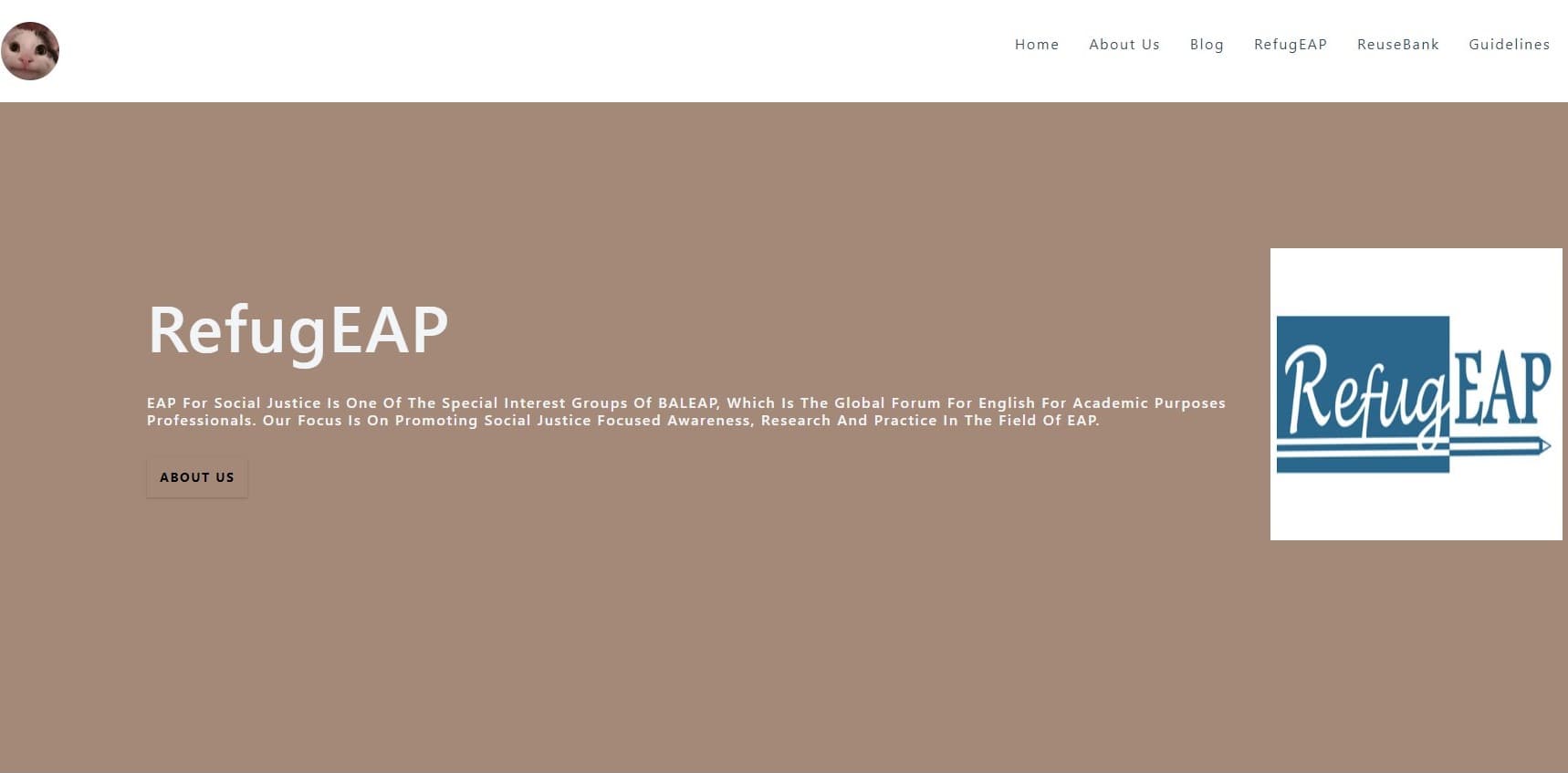1568x773 pixels.
Task: Click the large RefugEAP heading
Action: (298, 329)
